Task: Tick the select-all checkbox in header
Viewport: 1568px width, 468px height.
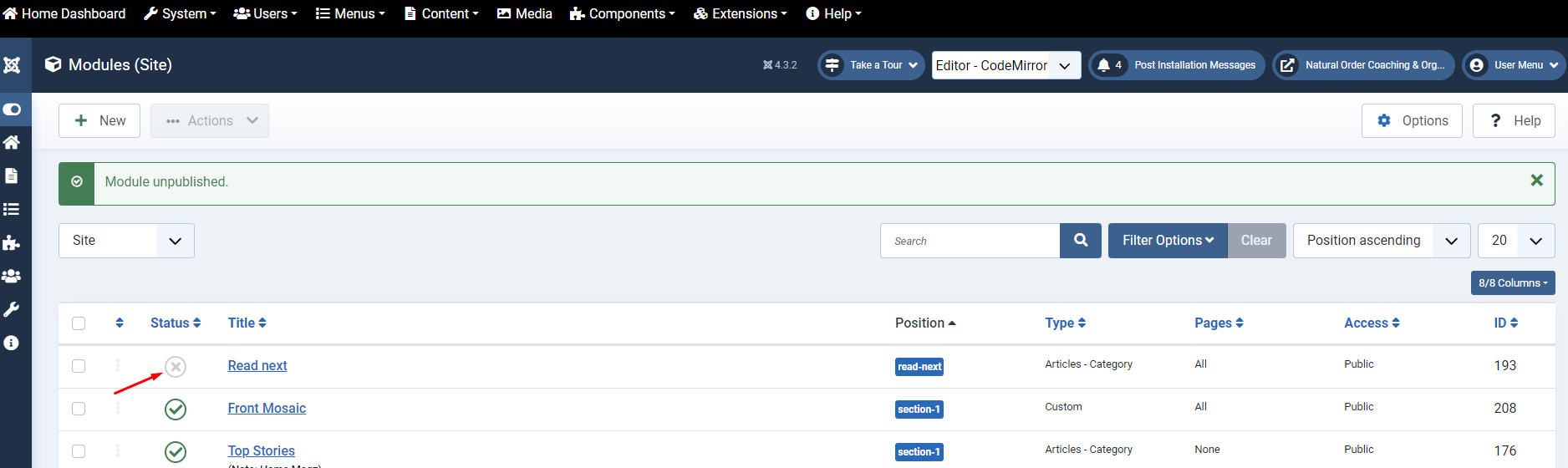Action: [x=79, y=323]
